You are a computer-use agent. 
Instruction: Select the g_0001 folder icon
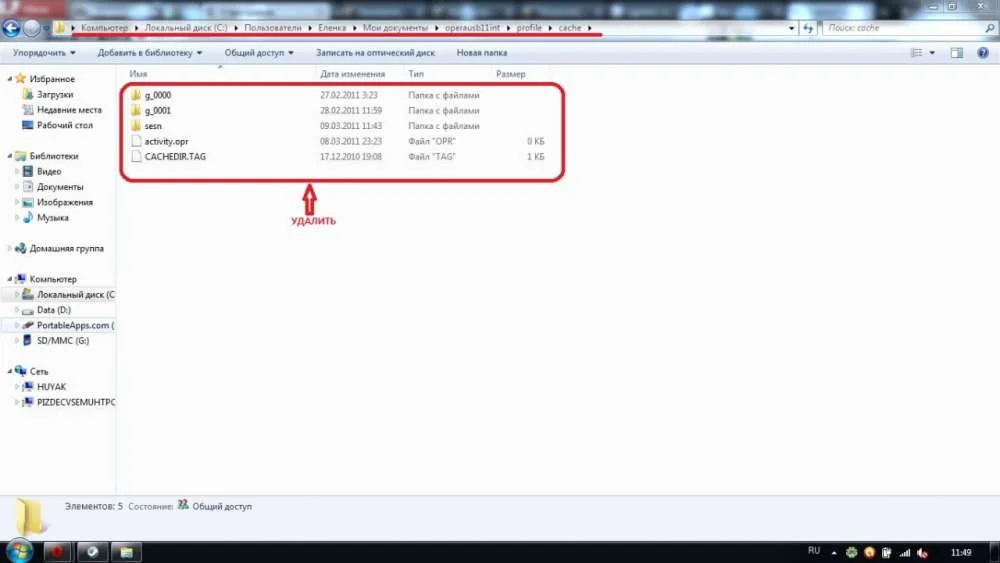[x=136, y=110]
